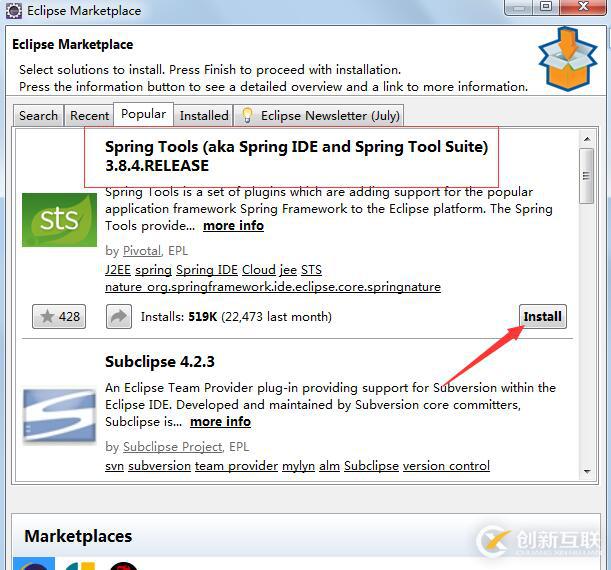Click the Eclipse Marketplace box icon in the header
The width and height of the screenshot is (611, 570).
click(567, 59)
